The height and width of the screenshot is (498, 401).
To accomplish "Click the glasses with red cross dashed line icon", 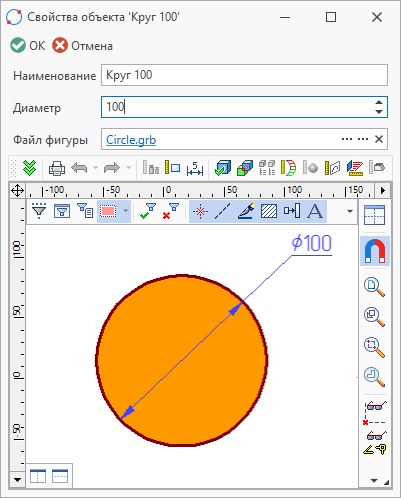I will [375, 413].
